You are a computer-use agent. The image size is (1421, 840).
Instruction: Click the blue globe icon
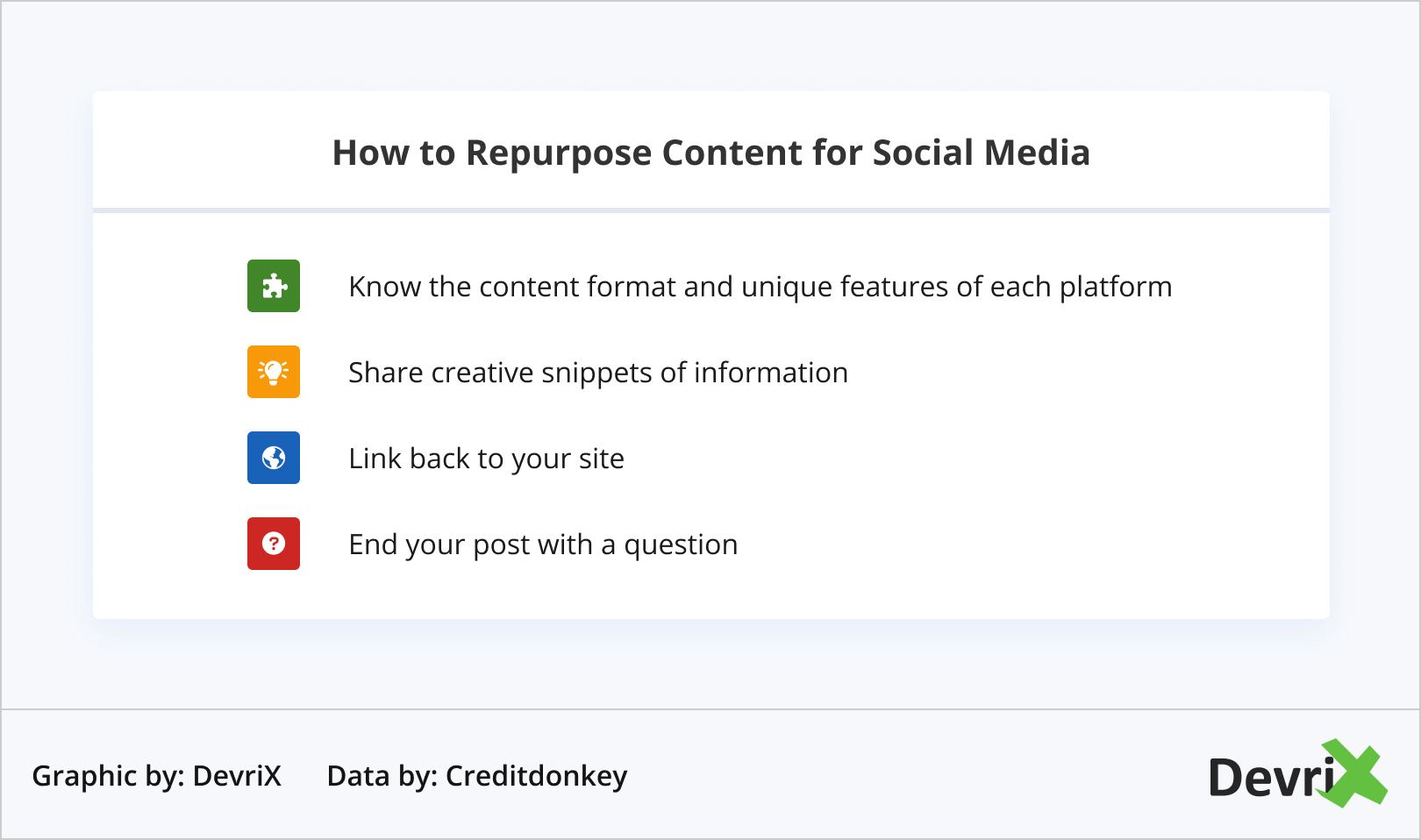pos(274,458)
